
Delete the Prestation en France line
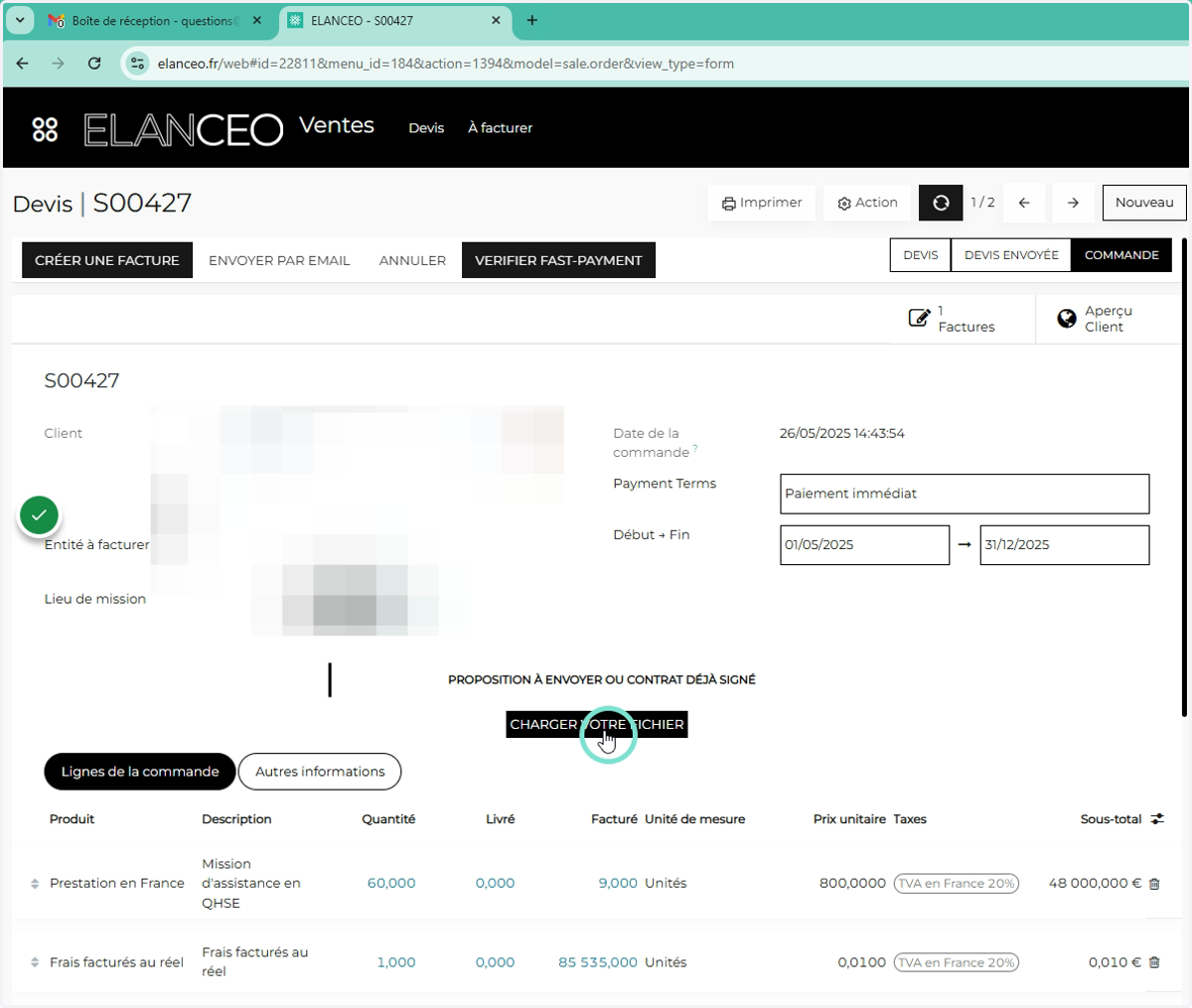click(x=1154, y=883)
